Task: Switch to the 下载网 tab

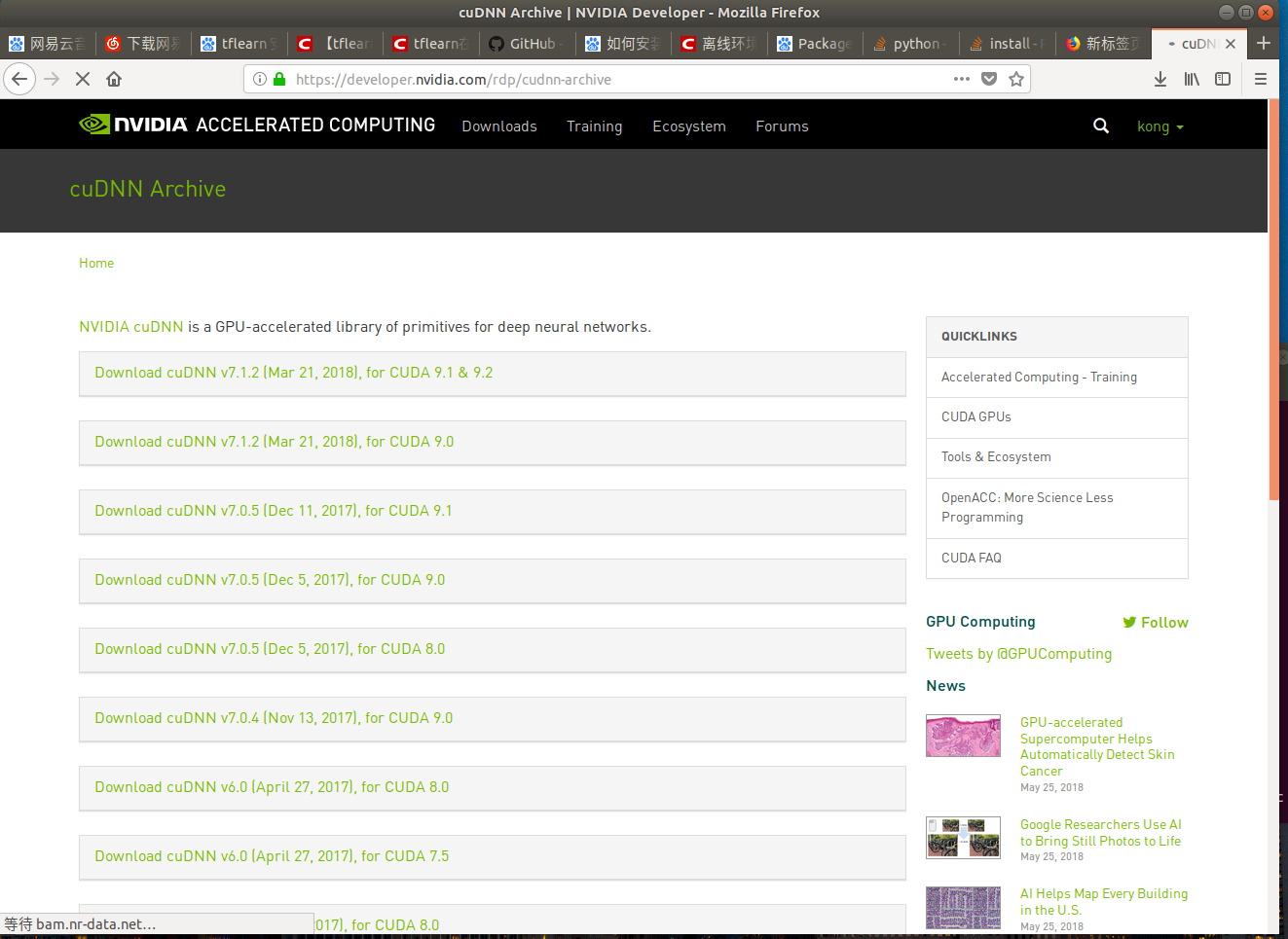Action: pyautogui.click(x=143, y=44)
